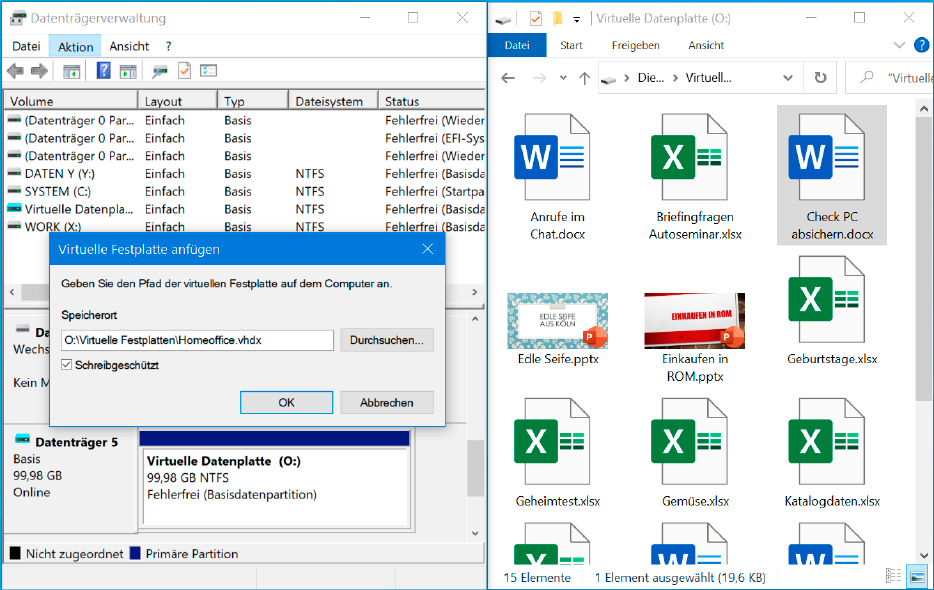The image size is (934, 590).
Task: Click the Back arrow in Datenträgerverwaltung toolbar
Action: [x=15, y=72]
